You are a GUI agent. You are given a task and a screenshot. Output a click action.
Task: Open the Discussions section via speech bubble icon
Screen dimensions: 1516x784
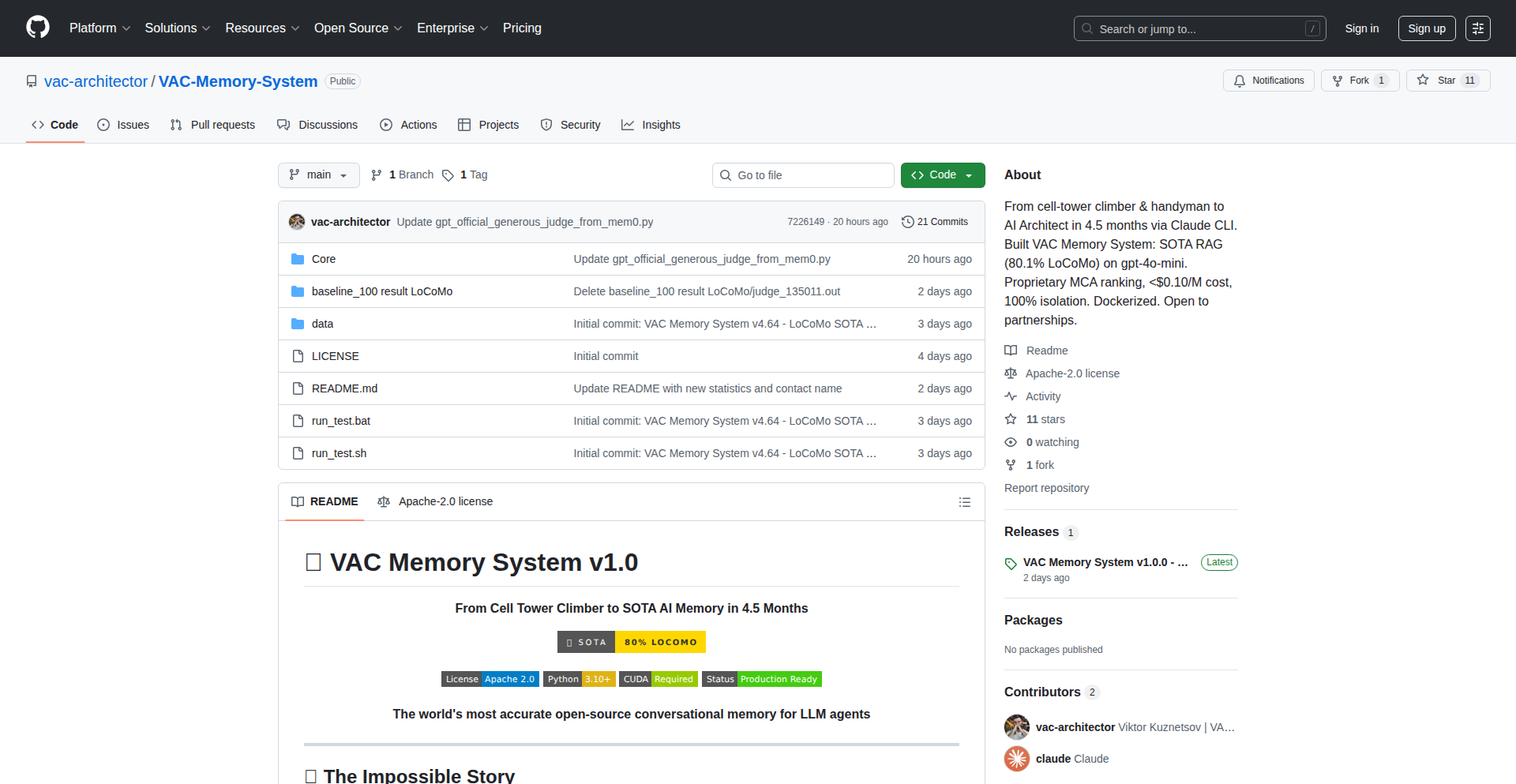click(x=284, y=125)
